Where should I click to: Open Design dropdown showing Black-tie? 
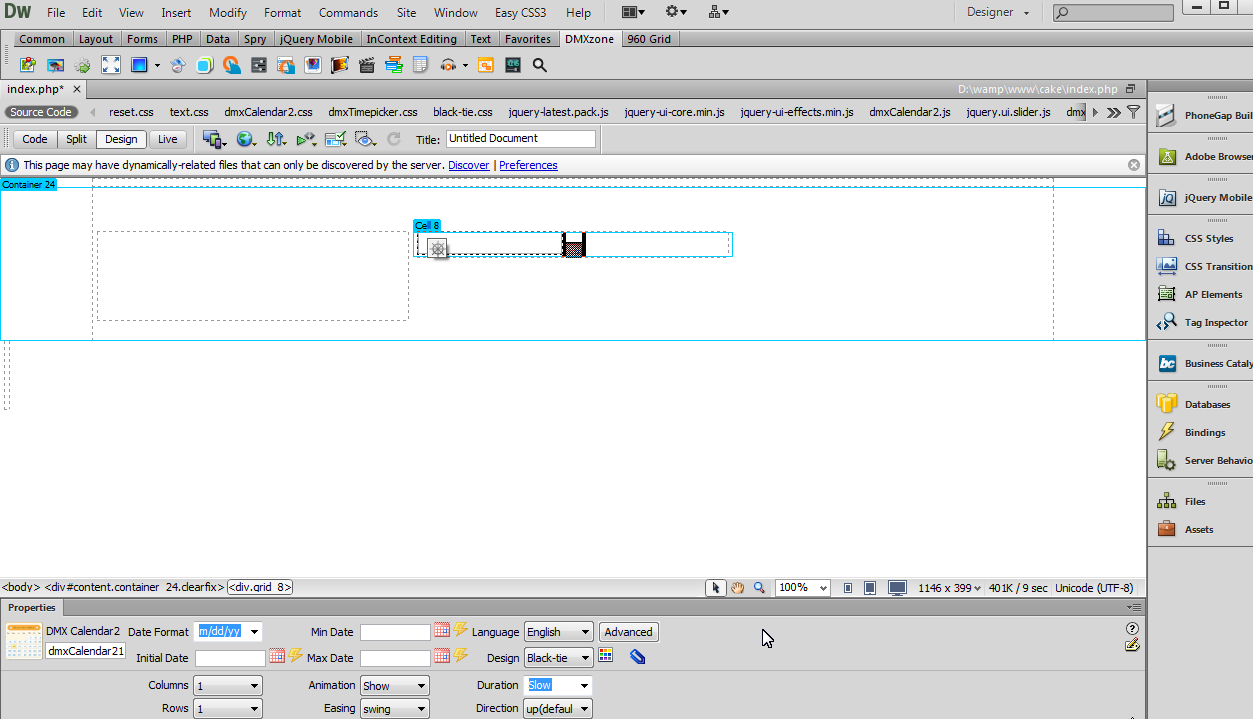click(x=559, y=658)
